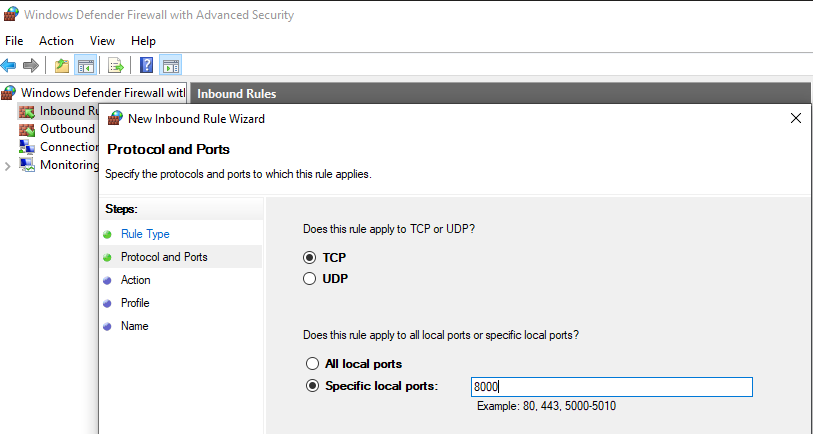Image resolution: width=813 pixels, height=434 pixels.
Task: Choose the TCP protocol radio button
Action: click(x=310, y=258)
